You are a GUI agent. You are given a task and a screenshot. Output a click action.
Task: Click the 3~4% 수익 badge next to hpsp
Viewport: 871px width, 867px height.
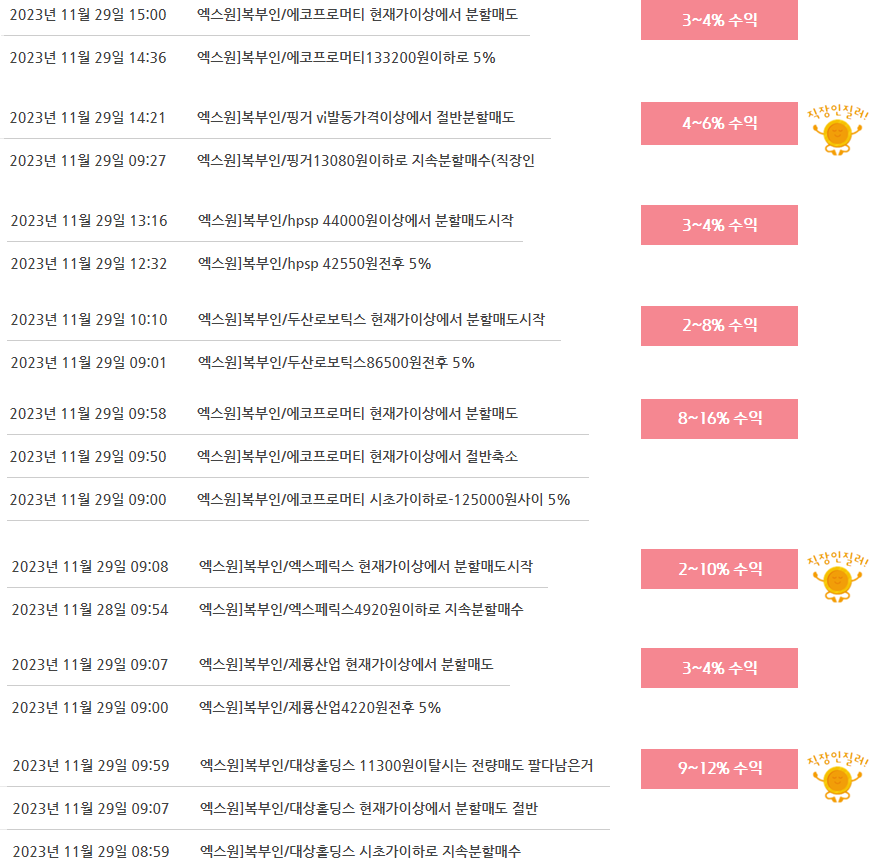click(719, 225)
